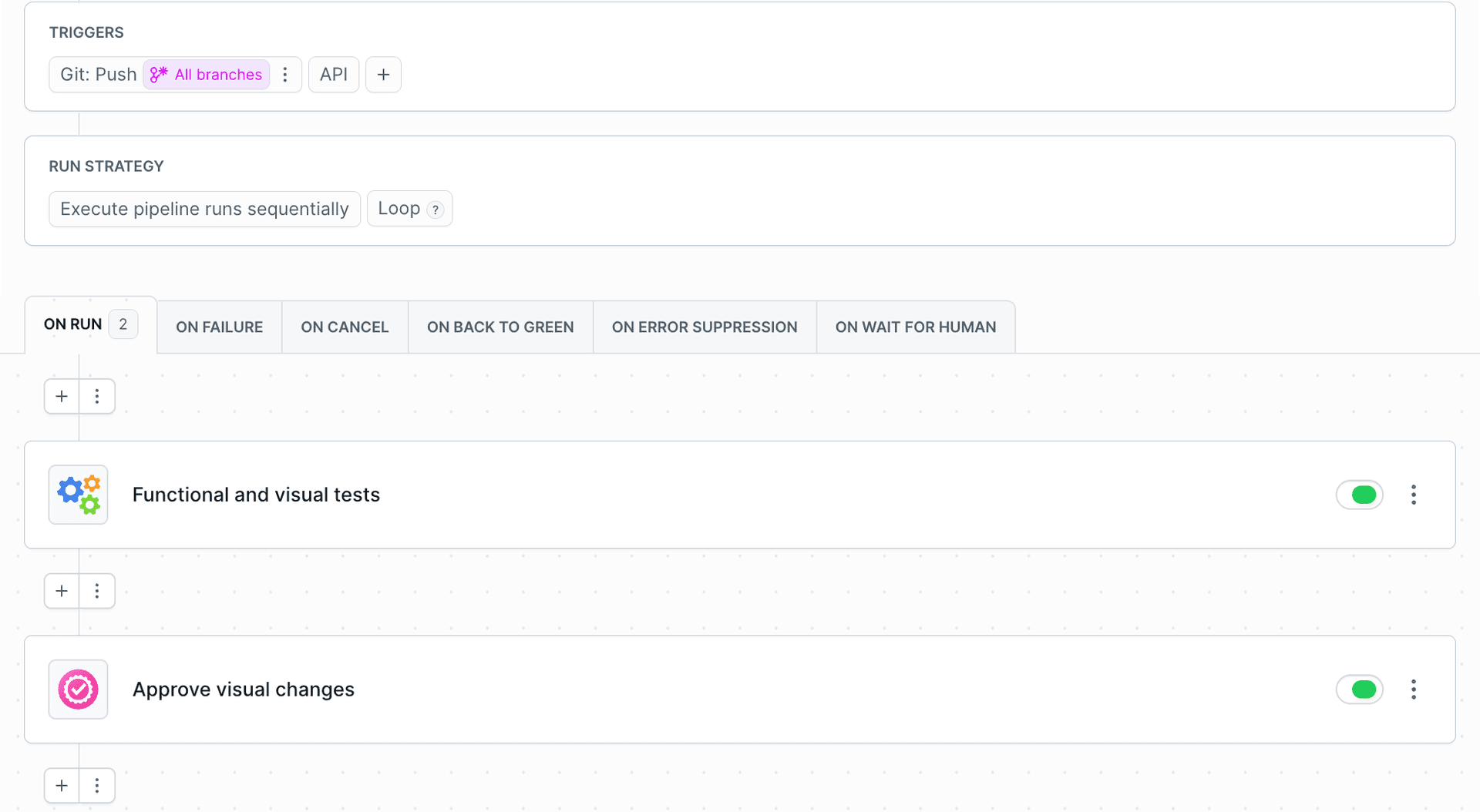This screenshot has height=812, width=1480.
Task: Open the ON BACK TO GREEN tab
Action: pos(500,327)
